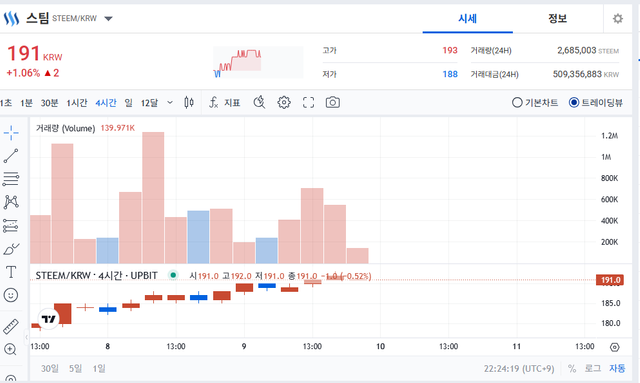Open the 지표 indicators button

tap(224, 102)
